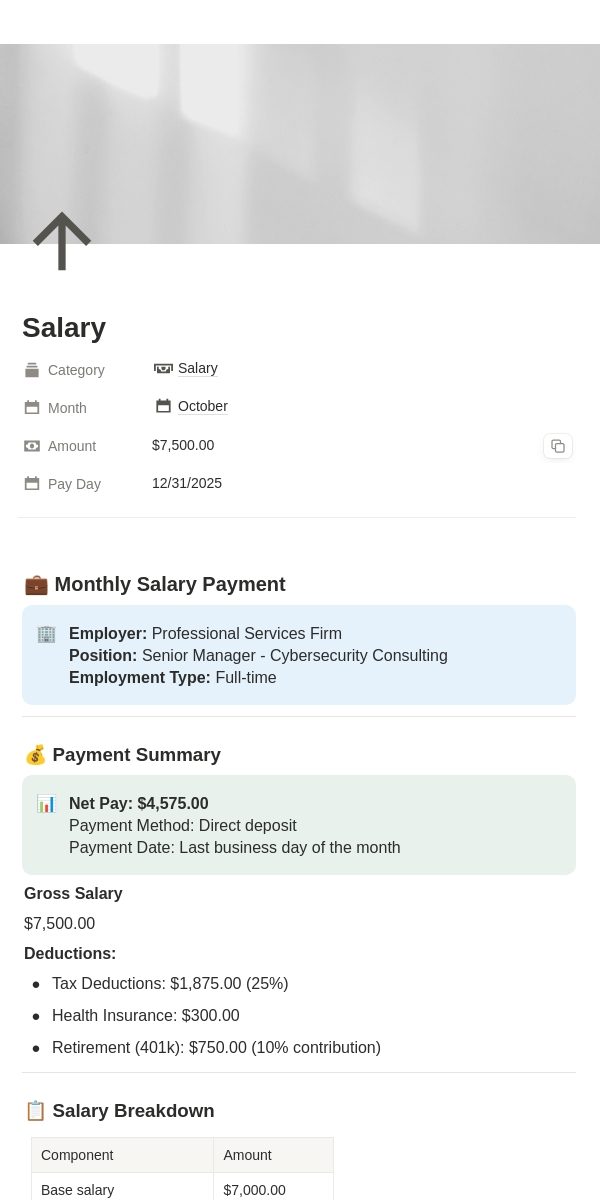Click the Salary relation banknote icon
This screenshot has width=600, height=1200.
[163, 368]
